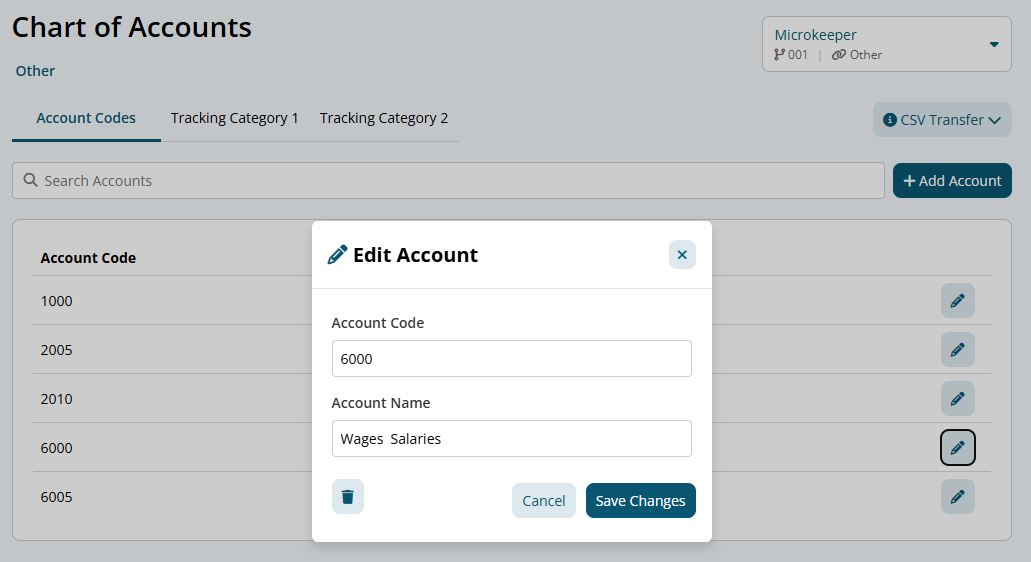Viewport: 1031px width, 562px height.
Task: Click the pencil edit icon for account 1000
Action: click(957, 300)
